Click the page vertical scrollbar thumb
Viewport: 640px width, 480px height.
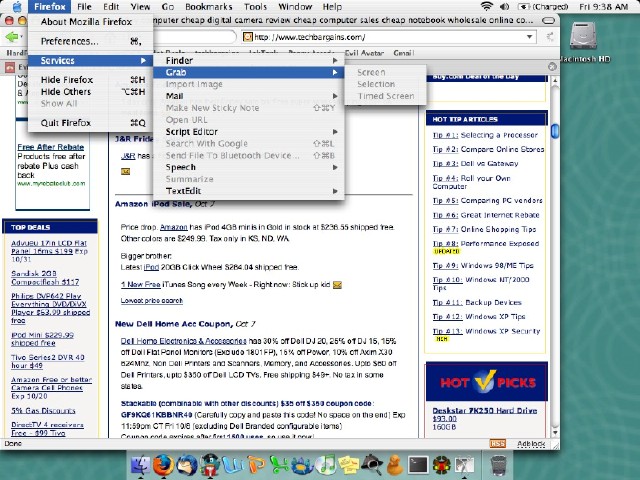click(555, 131)
